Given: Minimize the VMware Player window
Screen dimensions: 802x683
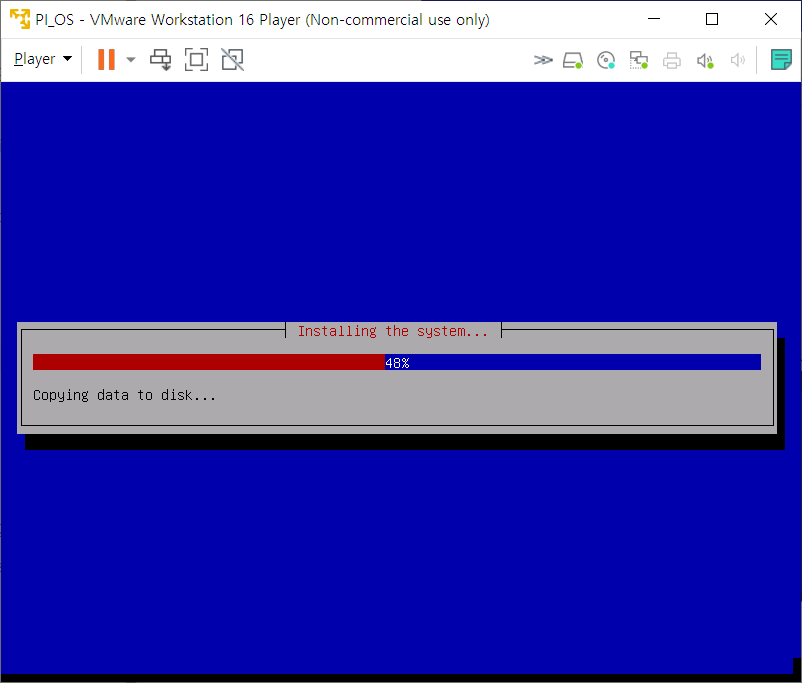Looking at the screenshot, I should point(654,19).
